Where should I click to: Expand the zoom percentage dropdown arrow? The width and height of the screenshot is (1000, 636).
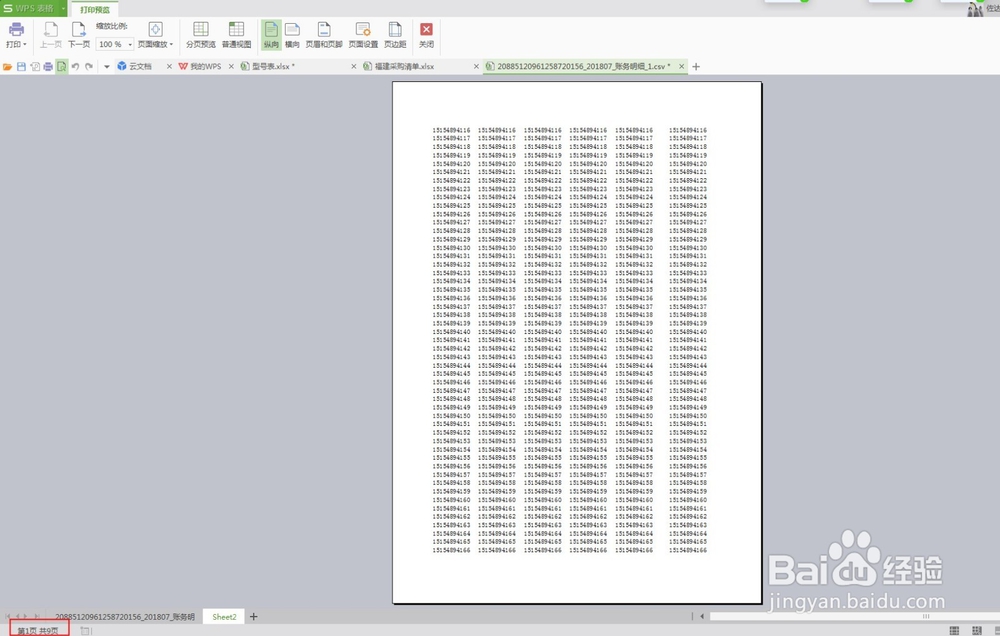tap(130, 45)
